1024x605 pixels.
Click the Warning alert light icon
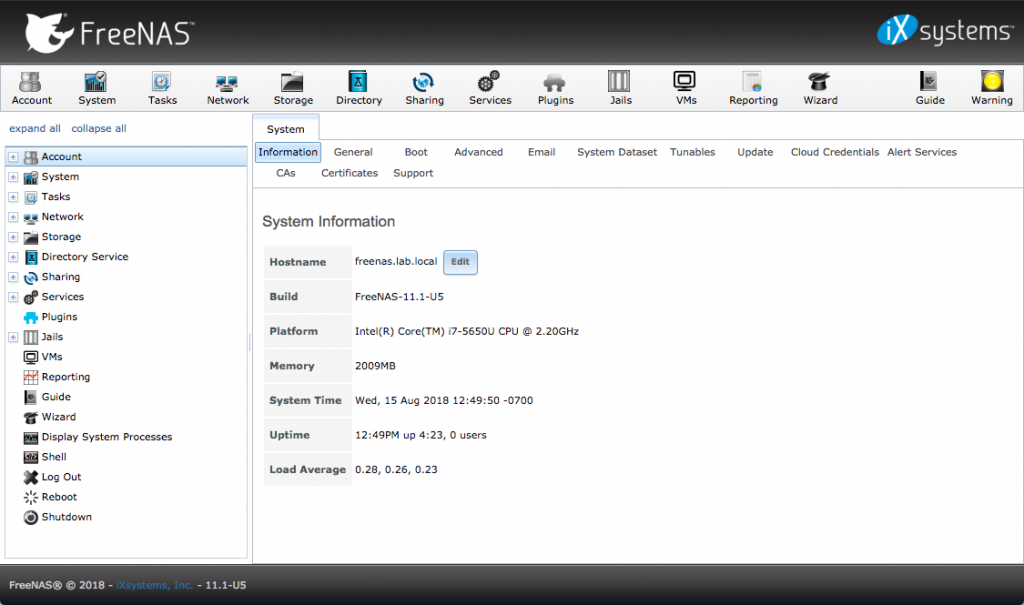(x=991, y=87)
